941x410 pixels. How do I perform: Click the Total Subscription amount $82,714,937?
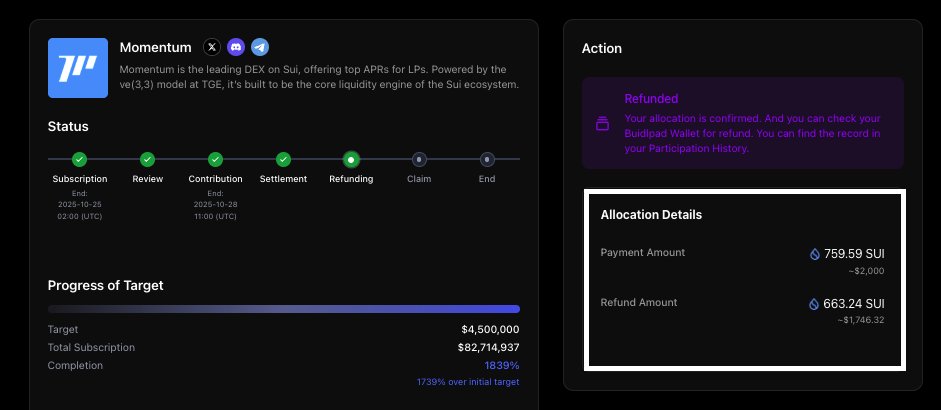[x=488, y=348]
